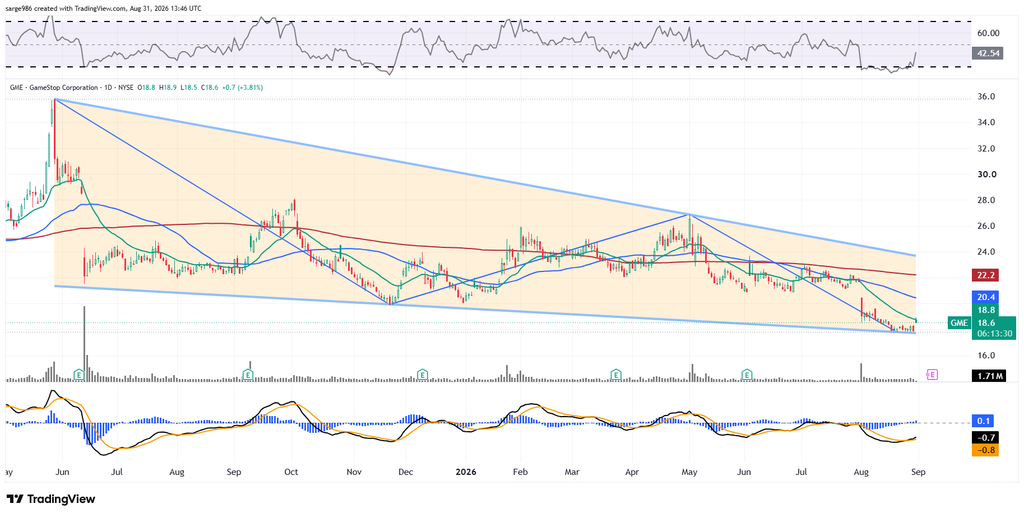Click the 26.0 price axis label
Screen dimensions: 1024x516
985,226
